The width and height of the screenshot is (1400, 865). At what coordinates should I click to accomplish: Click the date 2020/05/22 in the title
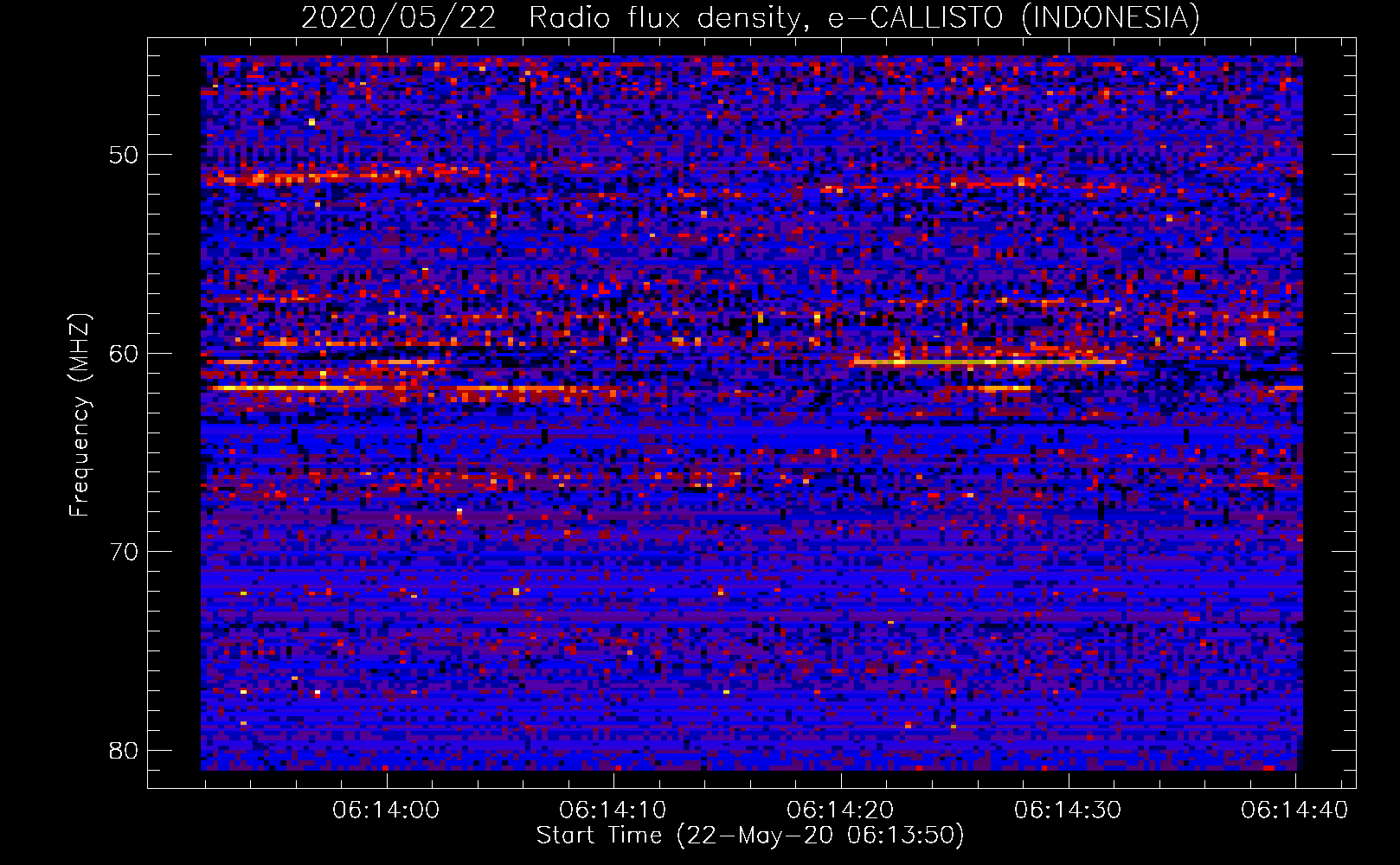(399, 18)
